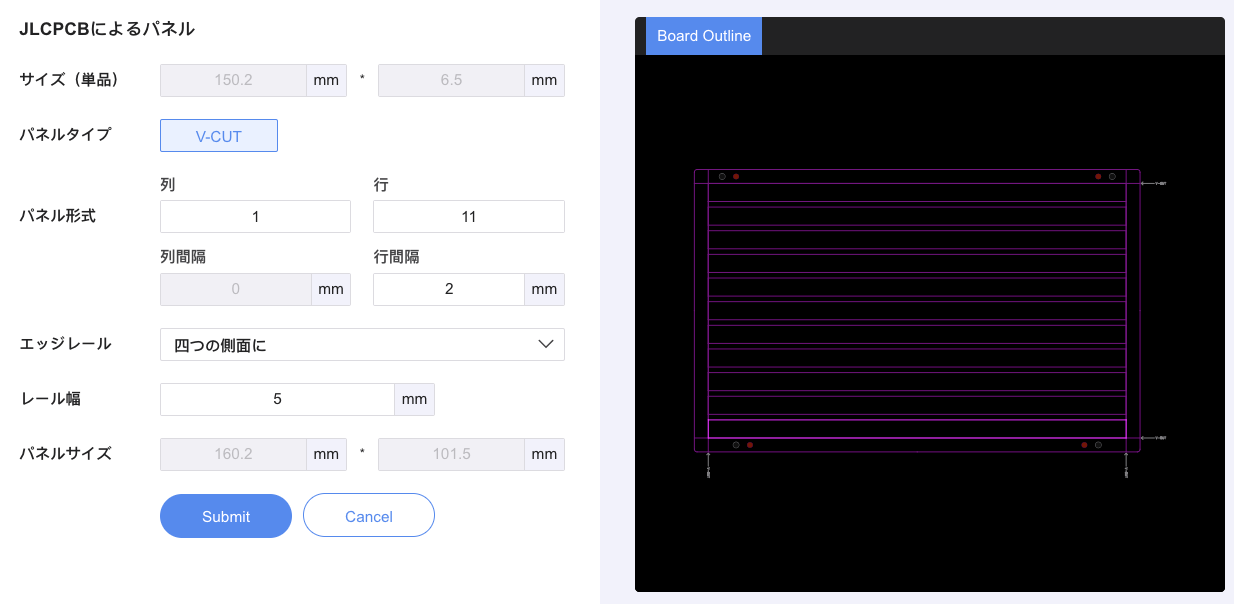The height and width of the screenshot is (604, 1234).
Task: Switch to the Board Outline tab
Action: [703, 36]
